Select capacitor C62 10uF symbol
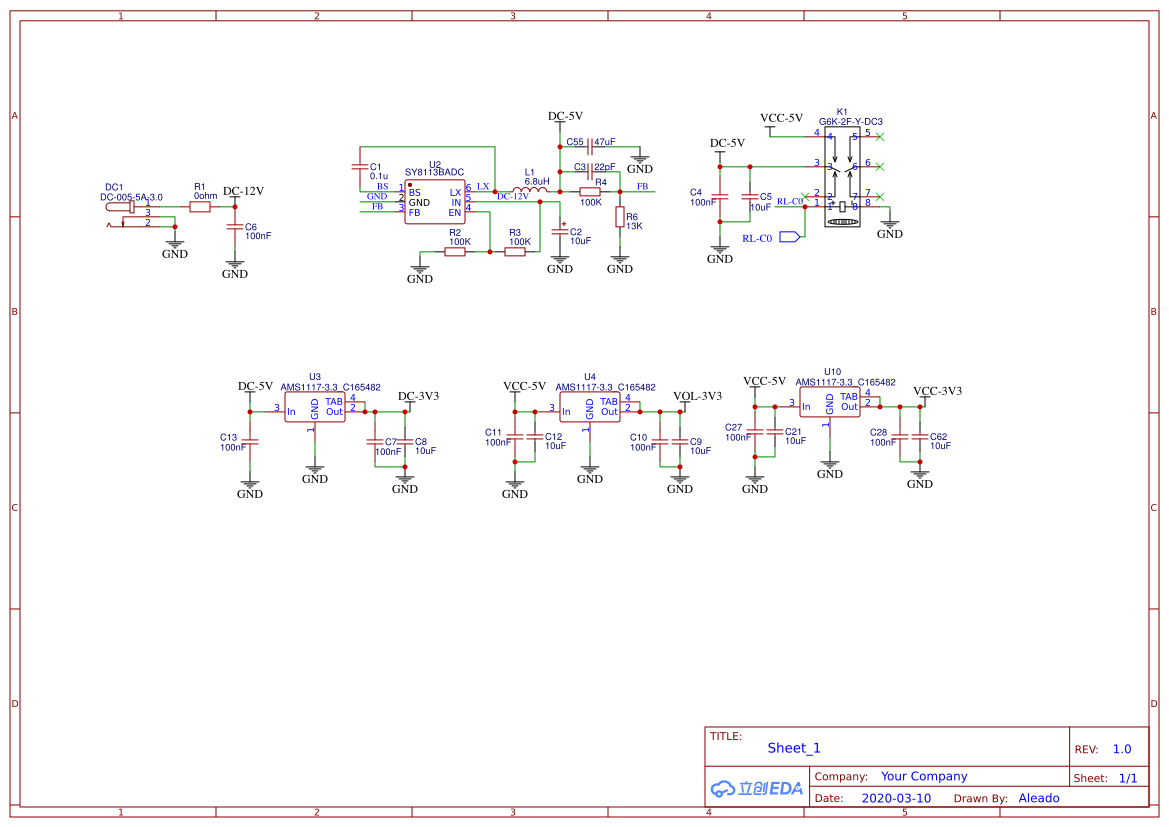The width and height of the screenshot is (1169, 827). pyautogui.click(x=920, y=437)
